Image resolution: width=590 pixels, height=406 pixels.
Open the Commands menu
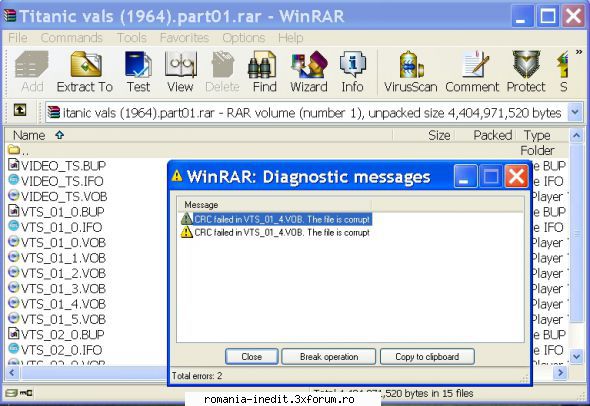pyautogui.click(x=71, y=38)
